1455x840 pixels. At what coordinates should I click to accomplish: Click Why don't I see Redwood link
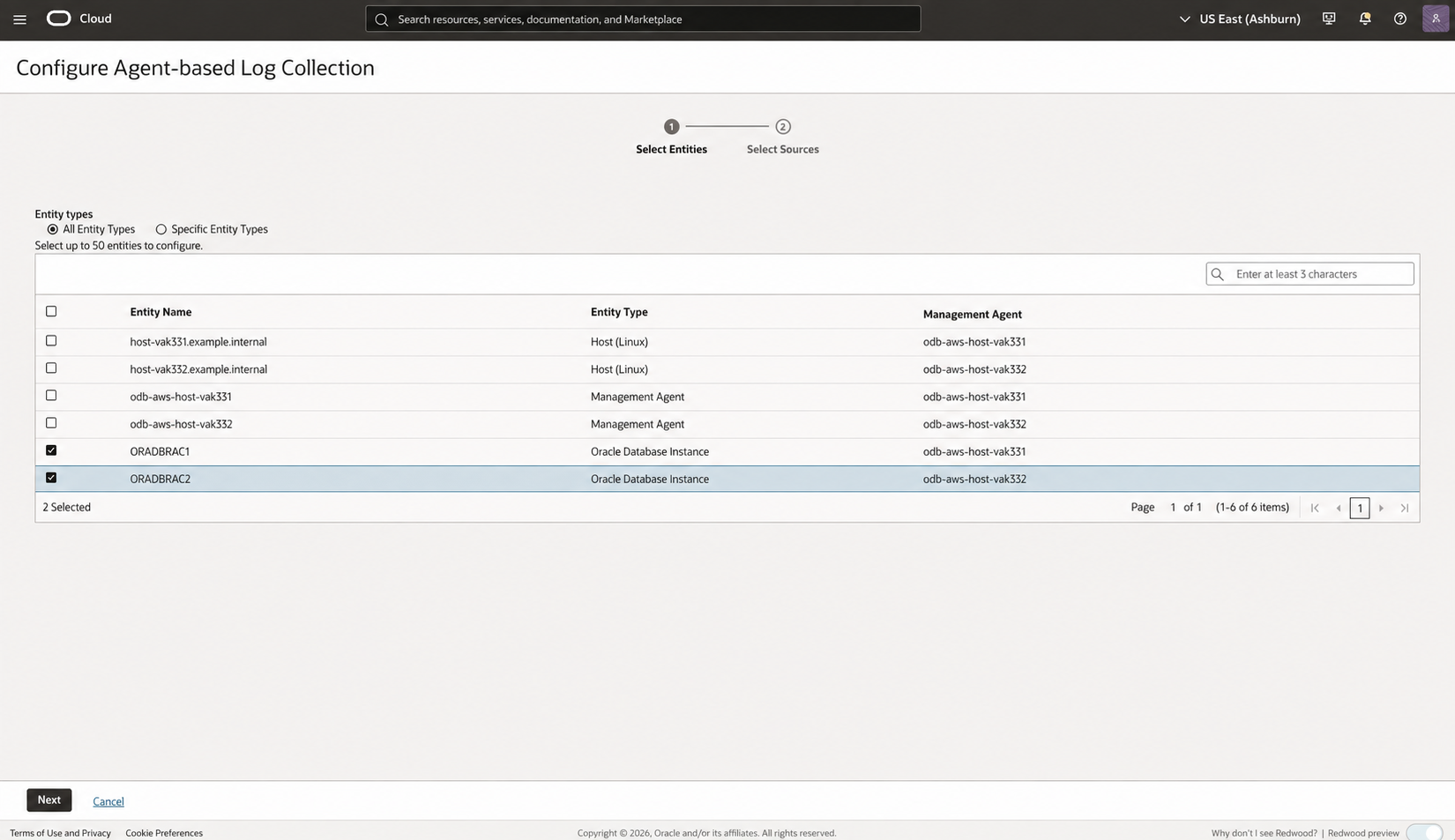[x=1264, y=833]
